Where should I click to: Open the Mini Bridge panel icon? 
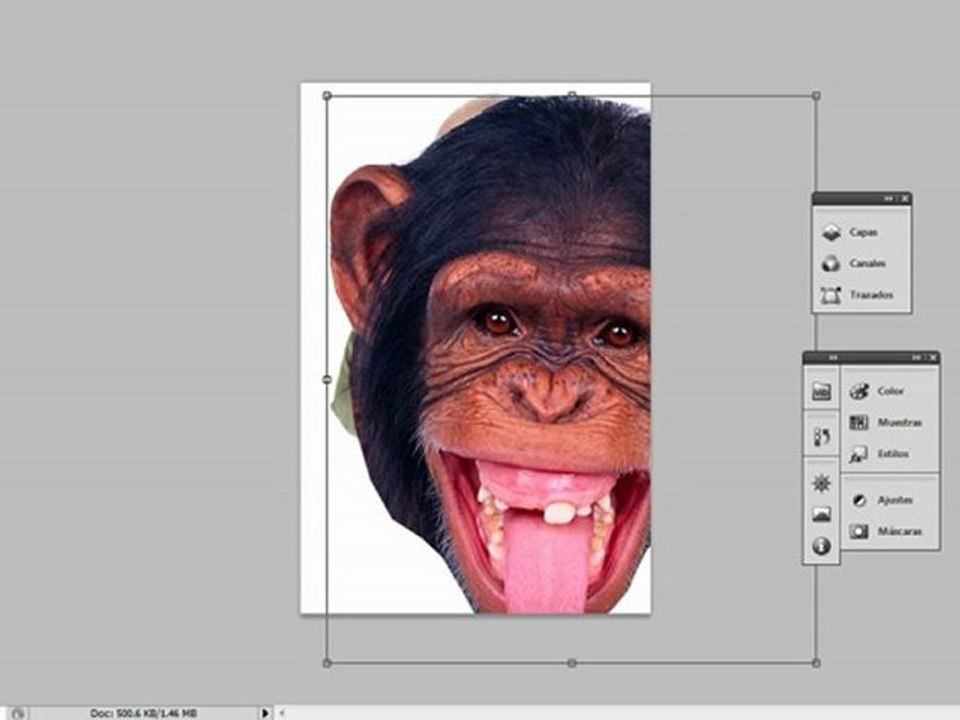click(821, 391)
